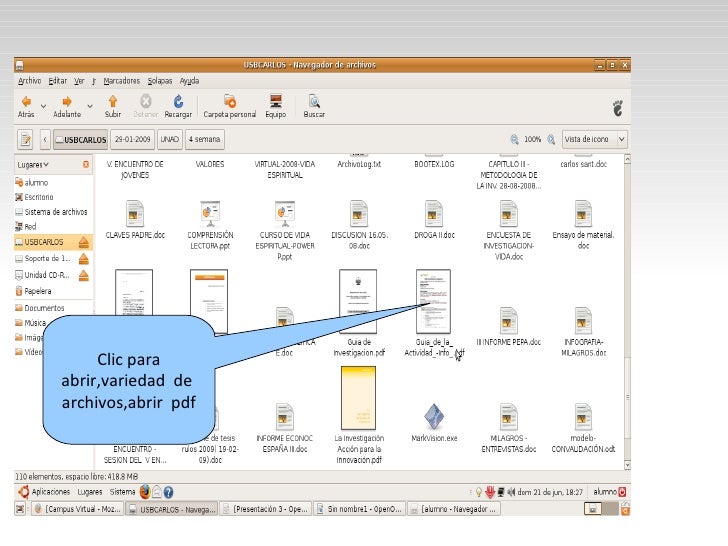Screen dimensions: 728x546
Task: Switch to Presentación 3 taskbar window
Action: click(265, 509)
